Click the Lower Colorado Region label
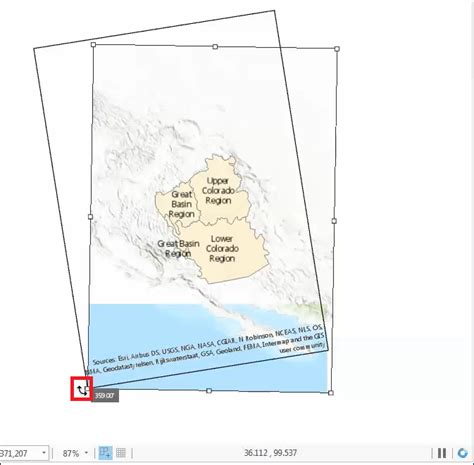This screenshot has height=465, width=474. tap(222, 249)
